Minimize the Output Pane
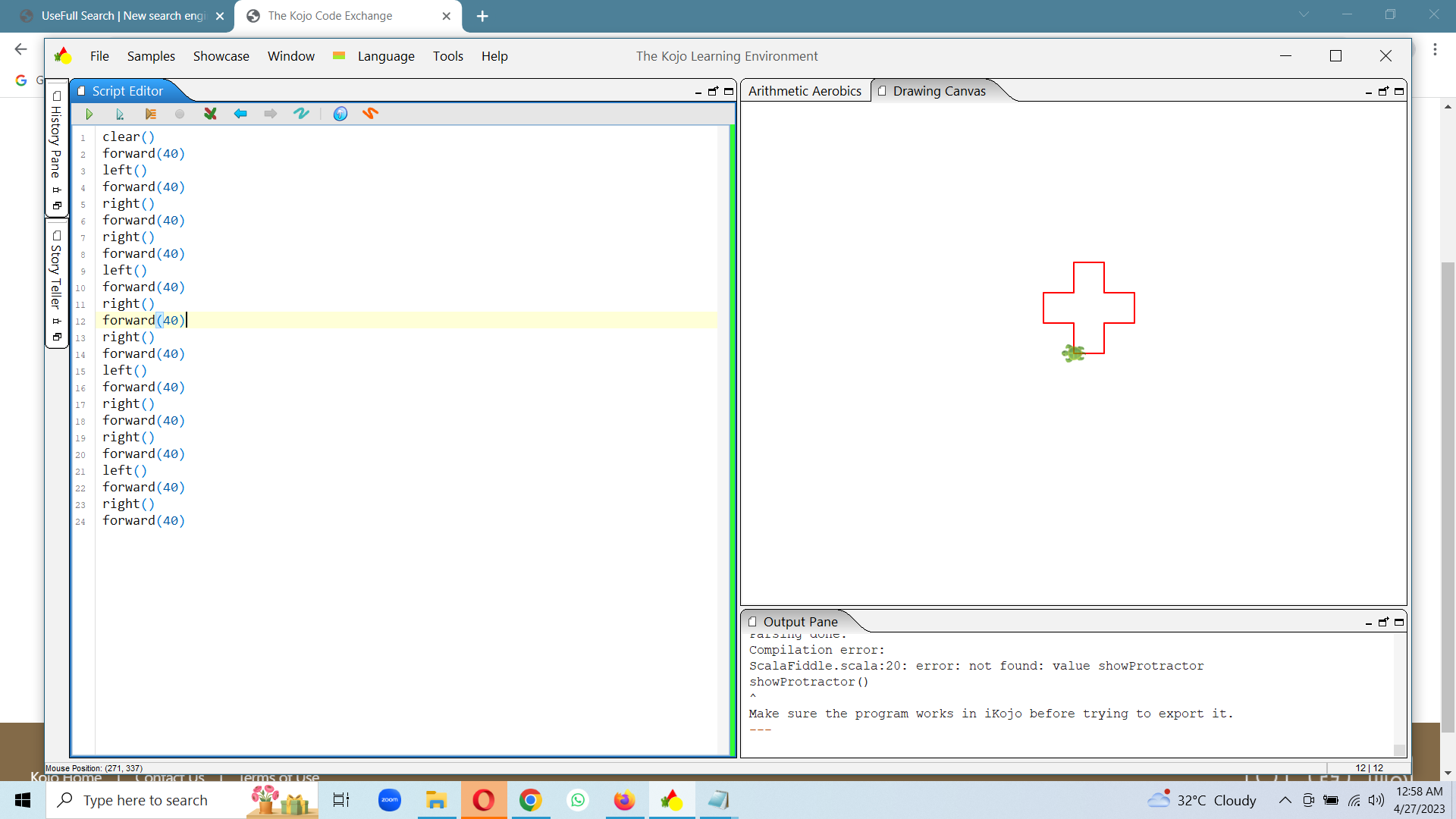 point(1369,623)
